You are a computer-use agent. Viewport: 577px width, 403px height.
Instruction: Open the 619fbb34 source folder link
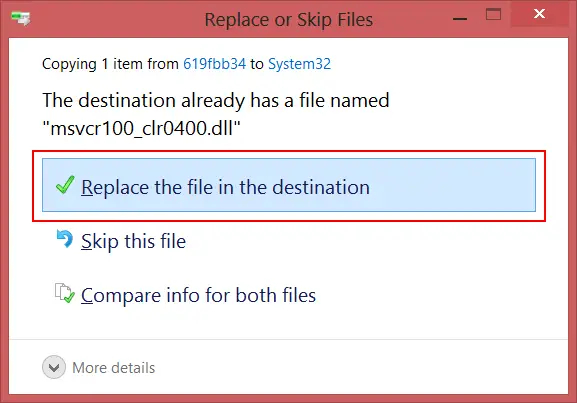(215, 64)
